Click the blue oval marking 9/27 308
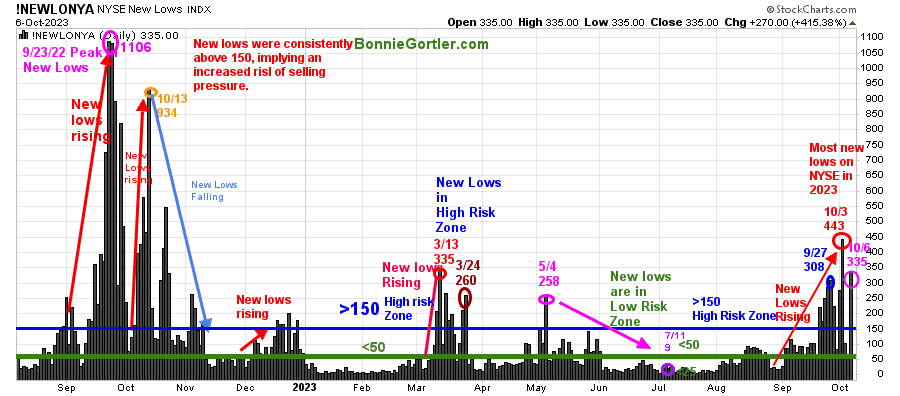The height and width of the screenshot is (396, 900). [x=830, y=282]
